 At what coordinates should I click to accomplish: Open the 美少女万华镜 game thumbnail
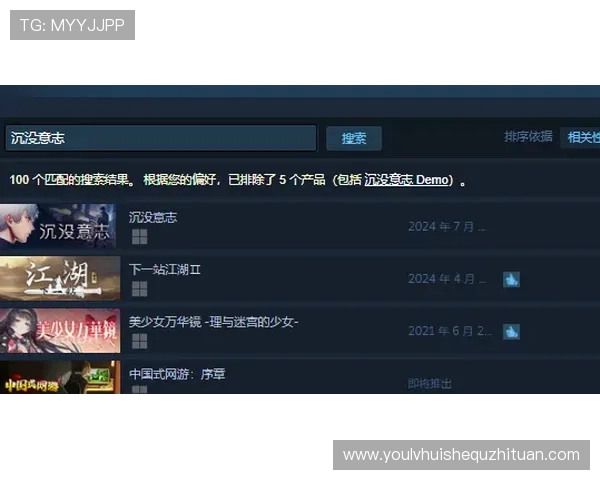pyautogui.click(x=60, y=331)
